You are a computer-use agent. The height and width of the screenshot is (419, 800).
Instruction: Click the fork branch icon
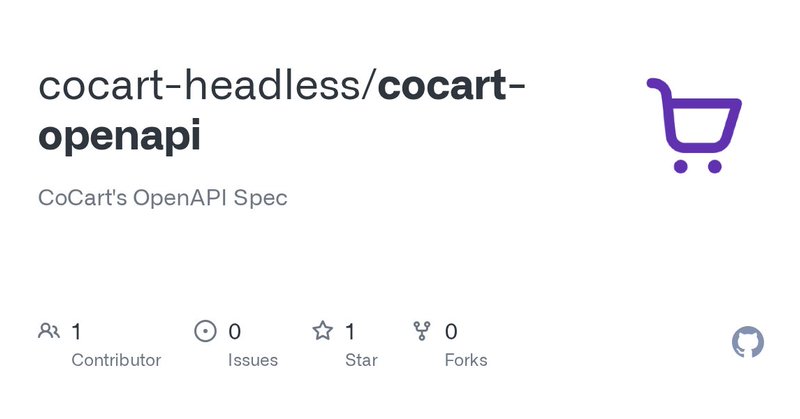click(421, 331)
